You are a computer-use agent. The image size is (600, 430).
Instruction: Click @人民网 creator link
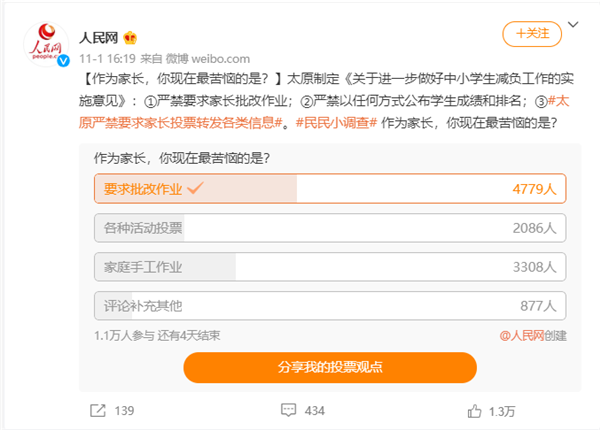click(522, 336)
